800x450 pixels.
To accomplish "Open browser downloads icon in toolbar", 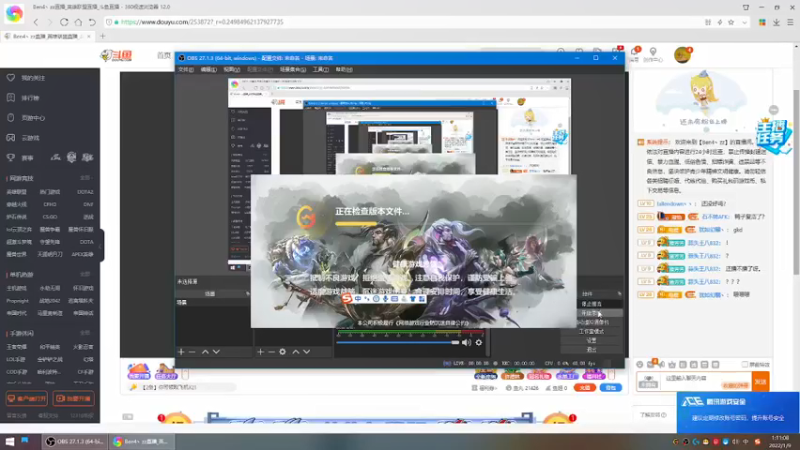I will (x=777, y=22).
